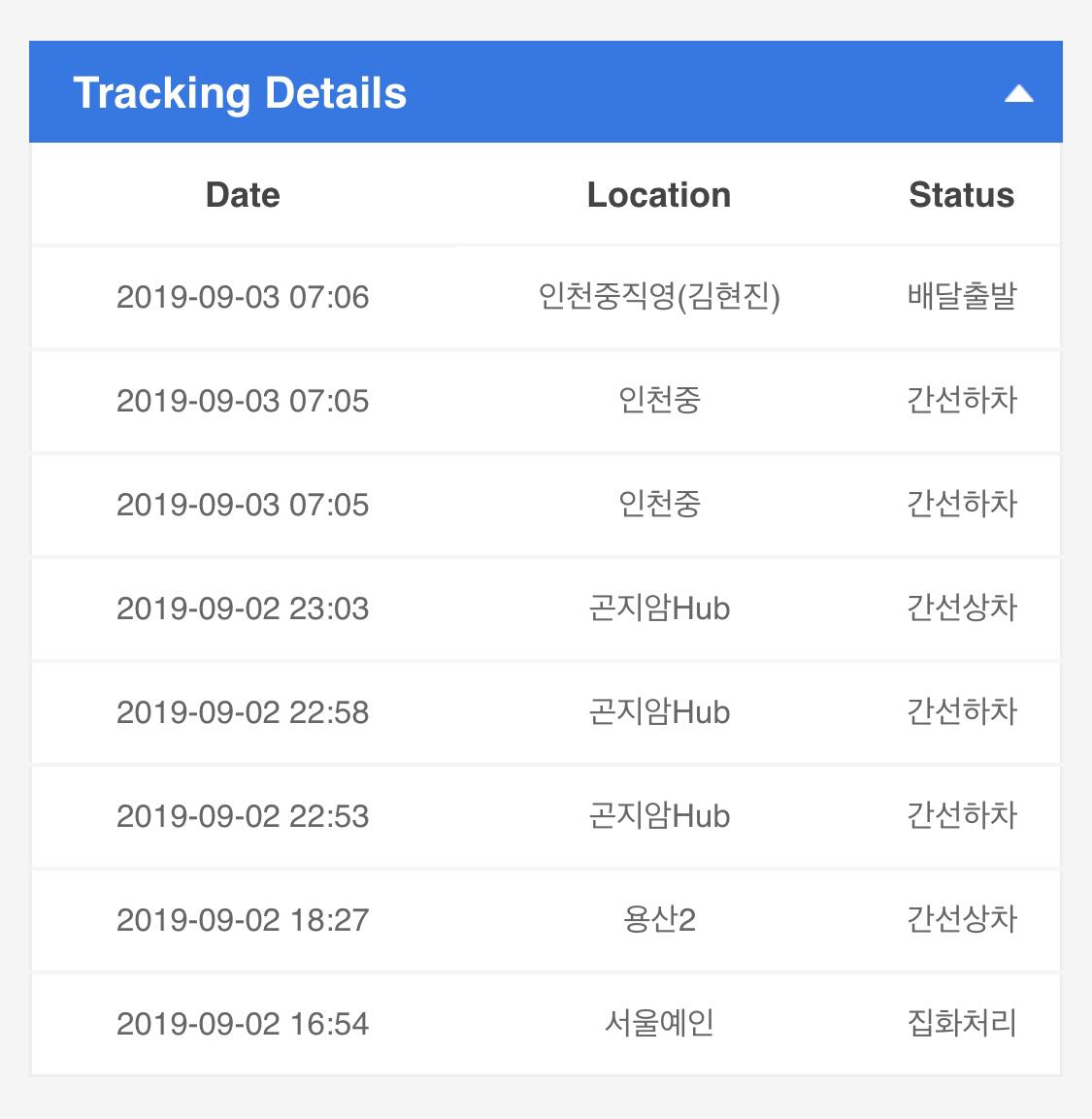1092x1119 pixels.
Task: Click 간선상차 status in the 23:03 row
Action: coord(961,609)
